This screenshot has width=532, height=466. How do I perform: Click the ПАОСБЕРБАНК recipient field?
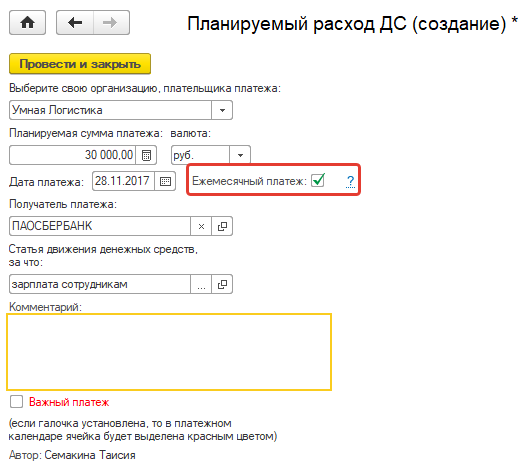point(100,226)
